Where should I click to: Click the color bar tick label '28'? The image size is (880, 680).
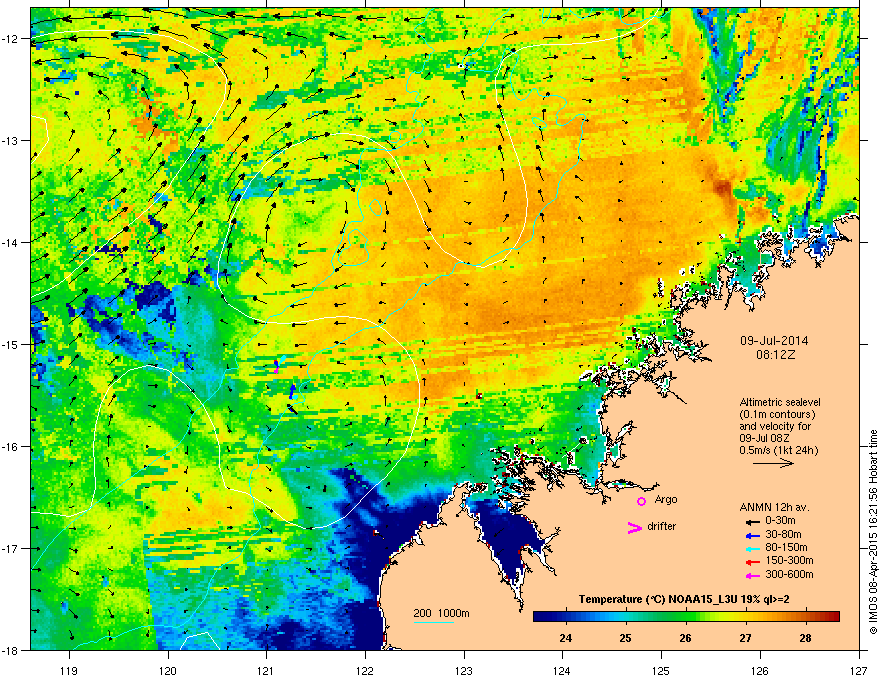point(805,638)
